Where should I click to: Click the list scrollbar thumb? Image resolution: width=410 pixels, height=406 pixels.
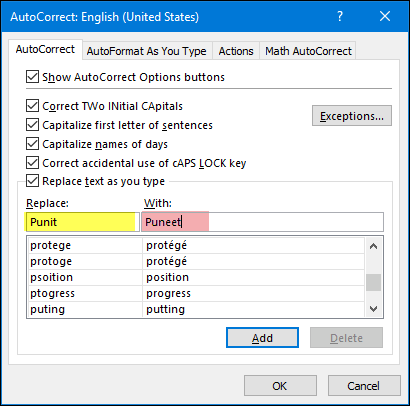point(373,282)
